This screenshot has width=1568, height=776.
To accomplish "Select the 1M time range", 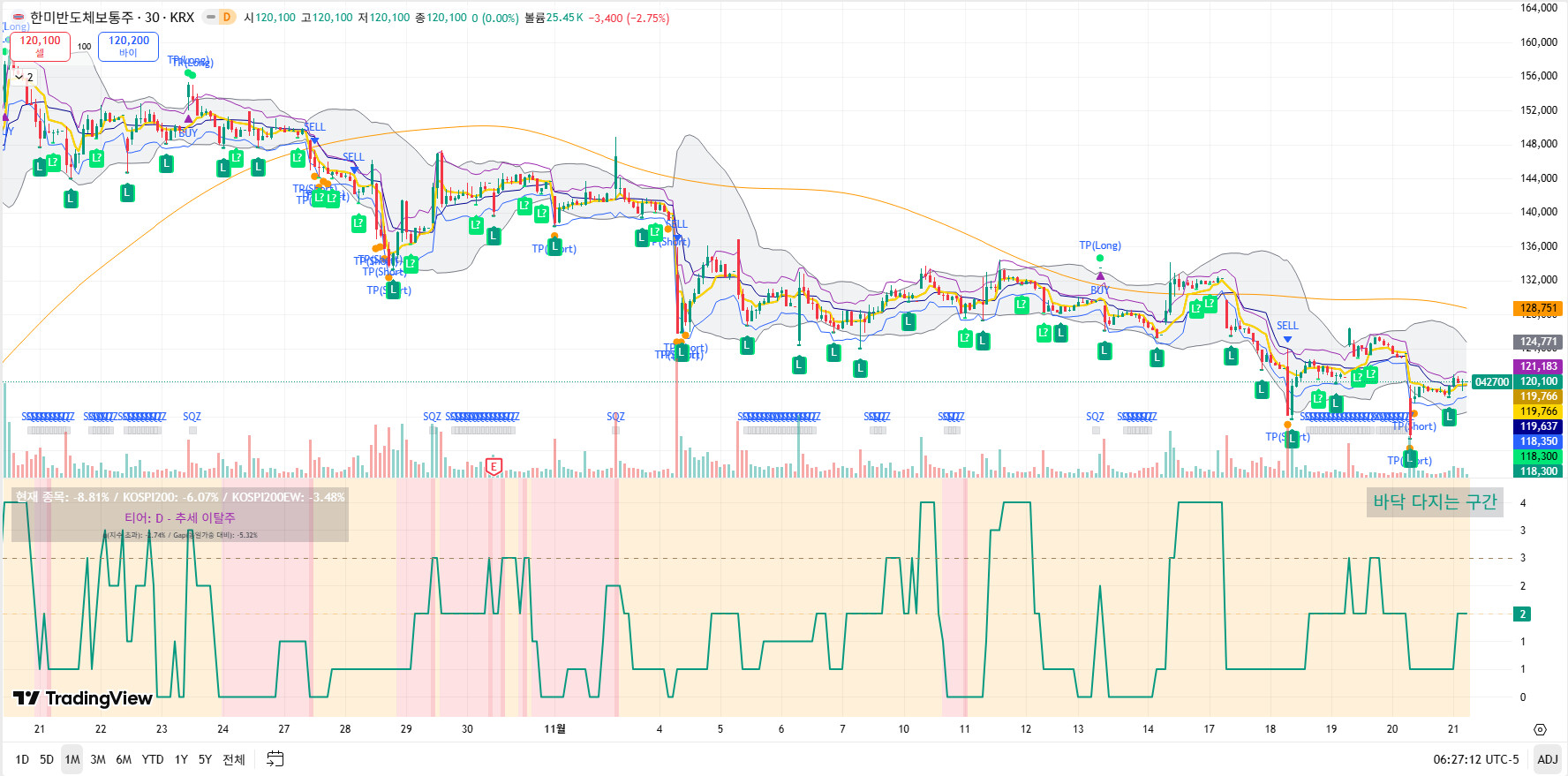I will click(x=72, y=759).
